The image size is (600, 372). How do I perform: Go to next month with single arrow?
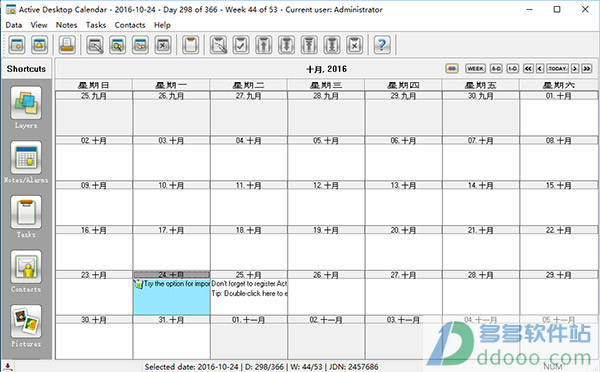pyautogui.click(x=575, y=69)
